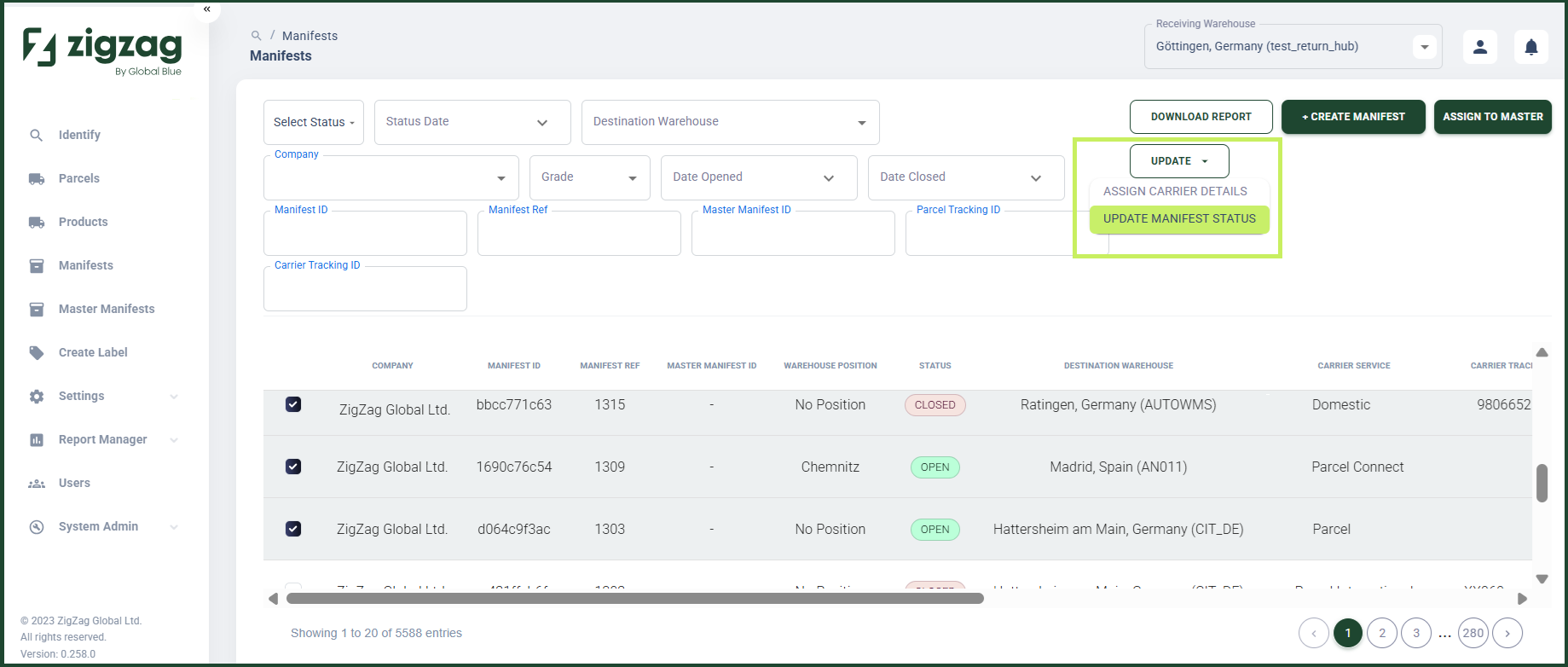The image size is (1568, 667).
Task: Open the notifications bell
Action: pyautogui.click(x=1531, y=47)
